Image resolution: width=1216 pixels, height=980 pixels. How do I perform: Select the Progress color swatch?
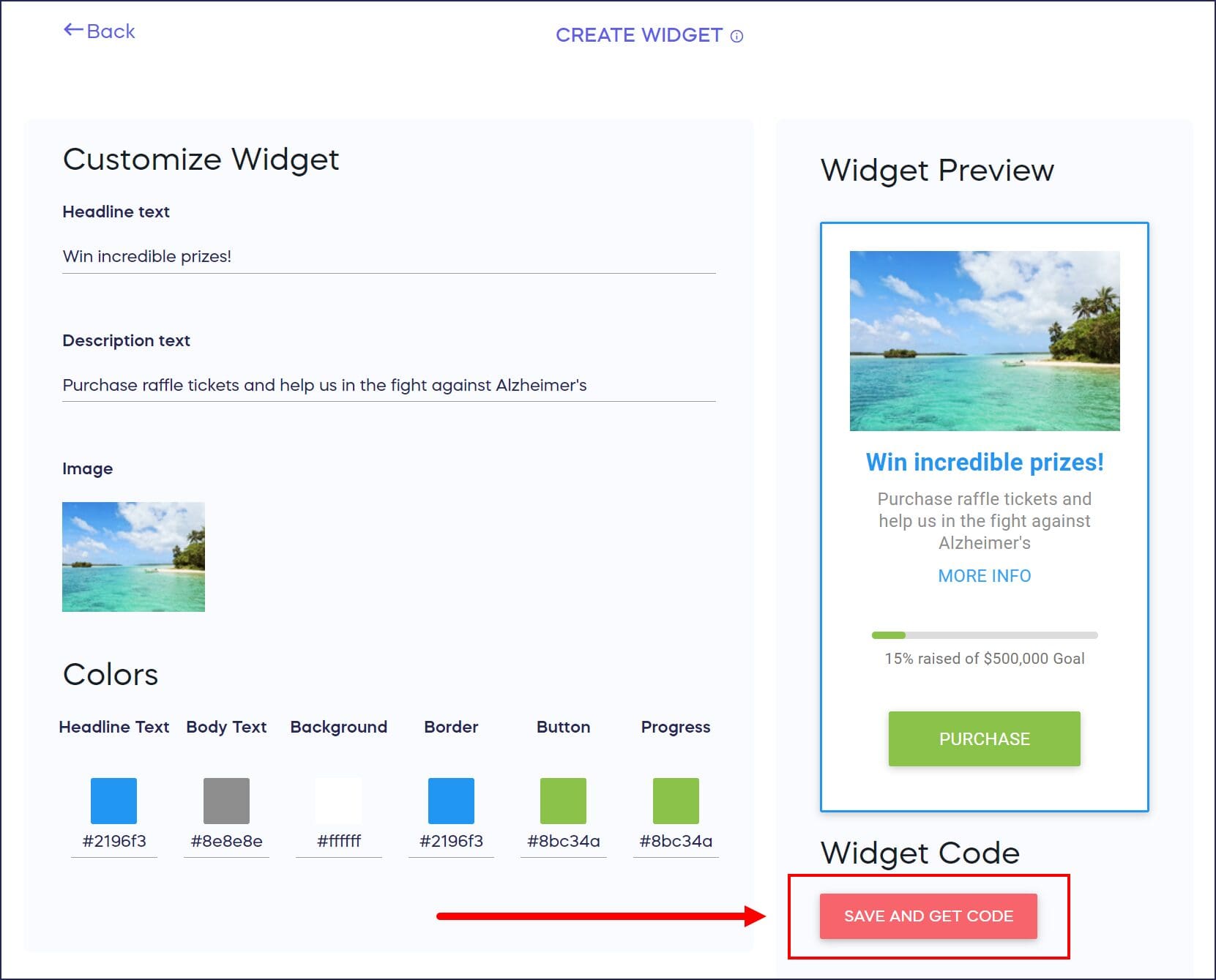(676, 801)
